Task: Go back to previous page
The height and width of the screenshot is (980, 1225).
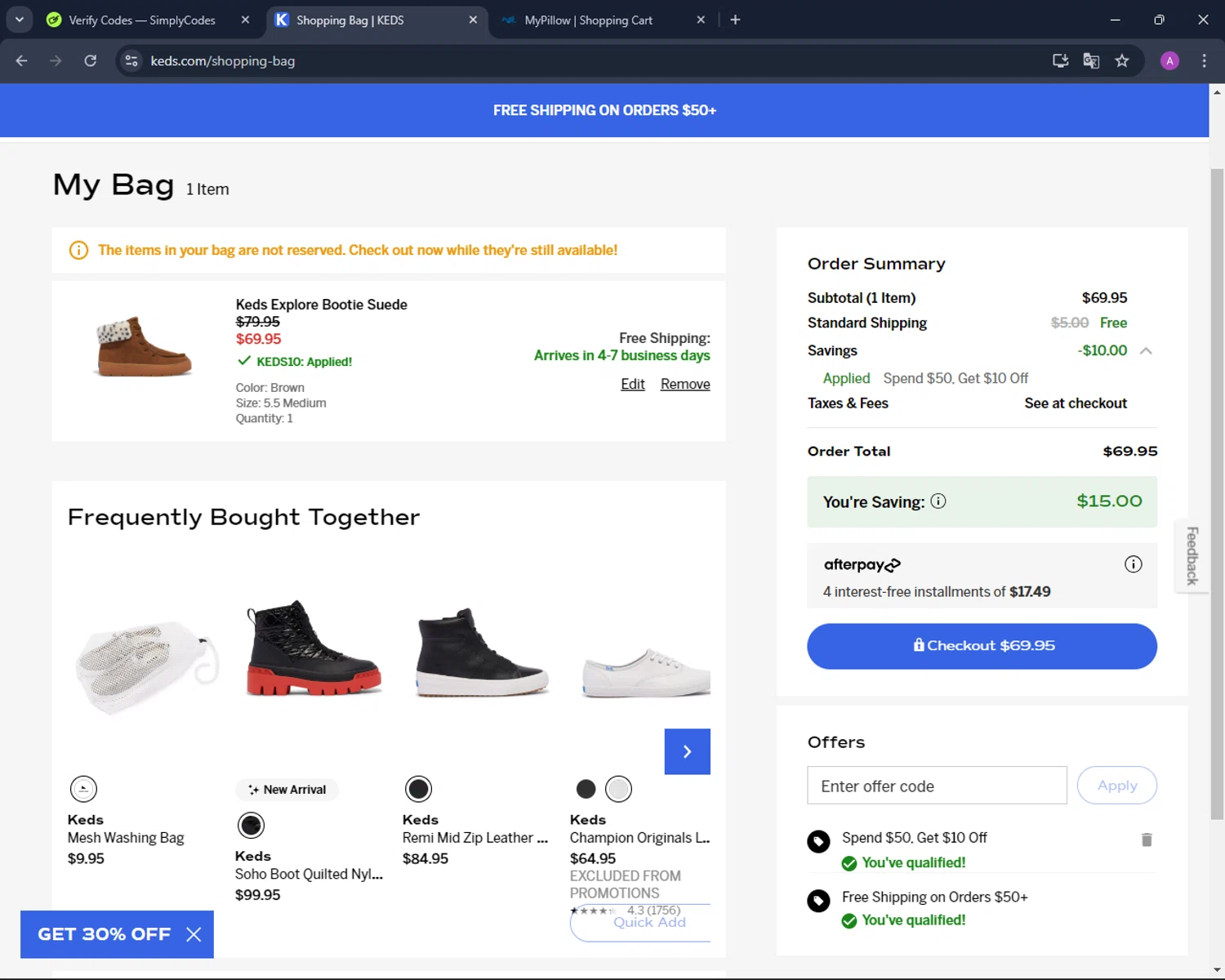Action: tap(22, 60)
